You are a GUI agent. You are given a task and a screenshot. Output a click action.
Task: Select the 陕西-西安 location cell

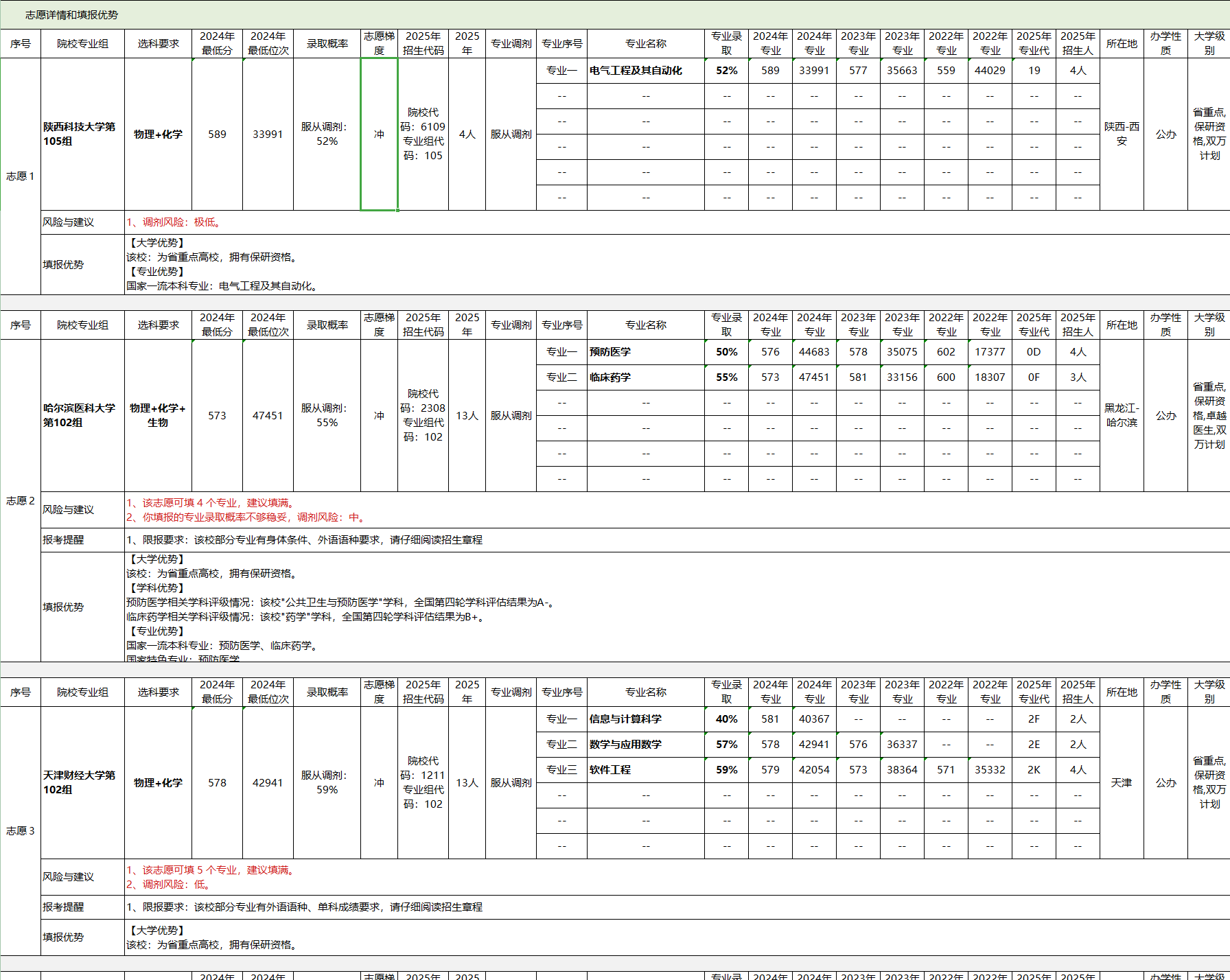pyautogui.click(x=1122, y=134)
